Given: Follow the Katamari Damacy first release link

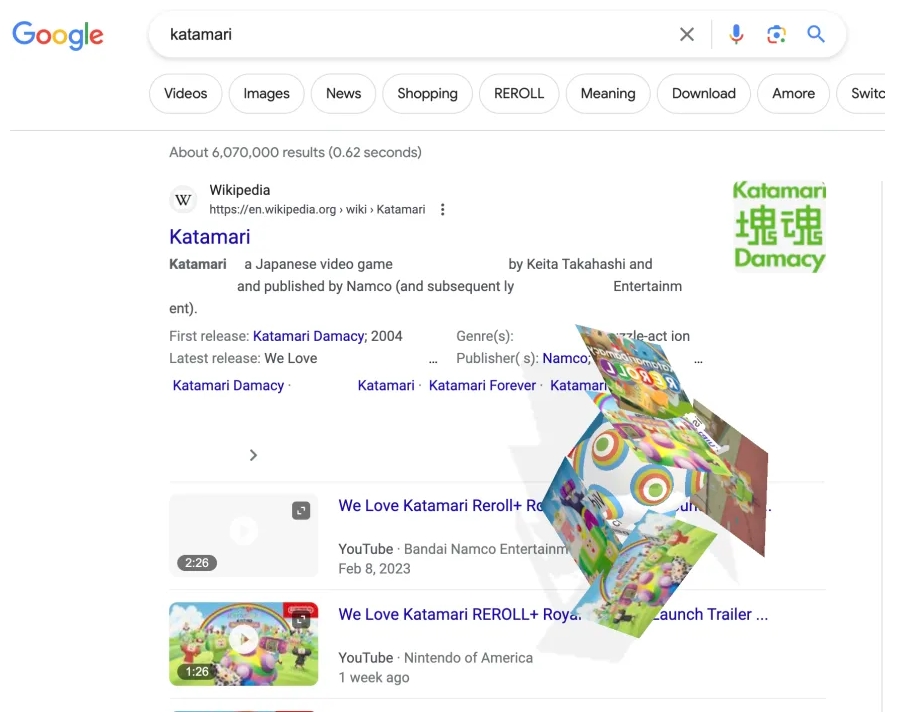Looking at the screenshot, I should pyautogui.click(x=309, y=336).
